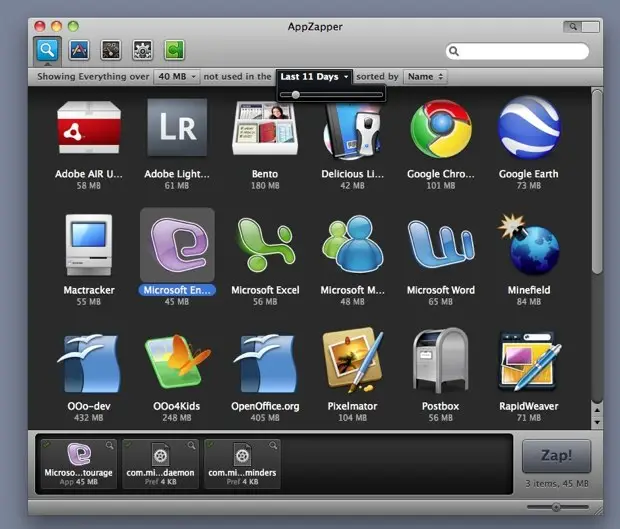Select the RapidWeaver app icon

click(529, 362)
